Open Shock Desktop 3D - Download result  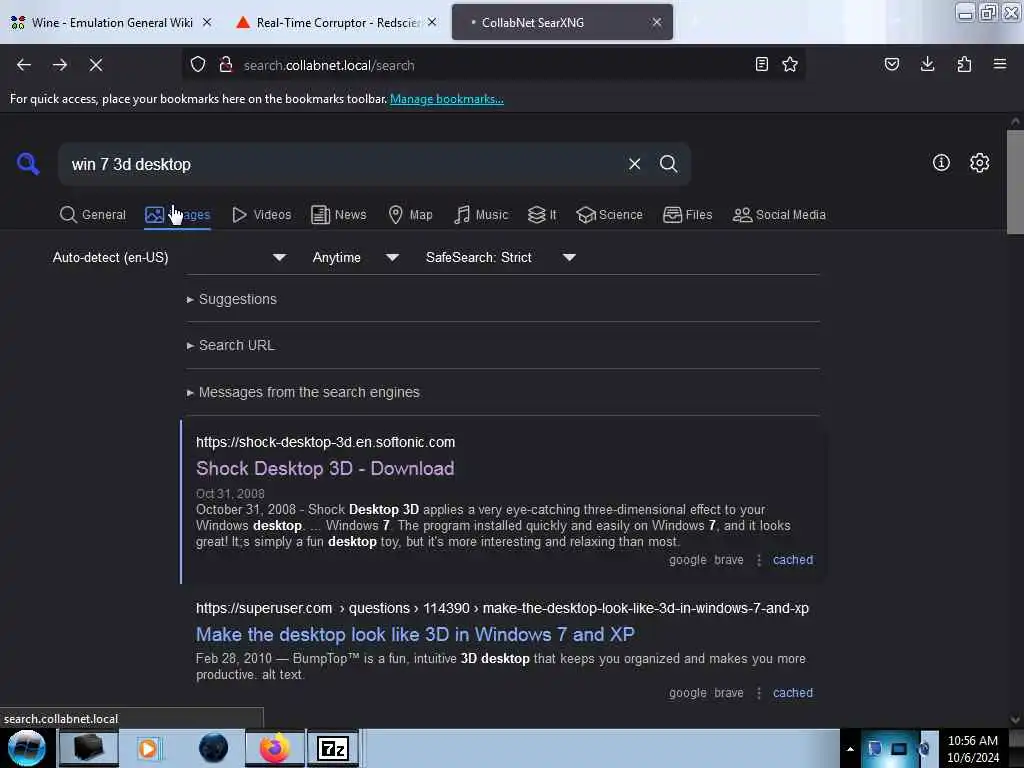click(325, 468)
